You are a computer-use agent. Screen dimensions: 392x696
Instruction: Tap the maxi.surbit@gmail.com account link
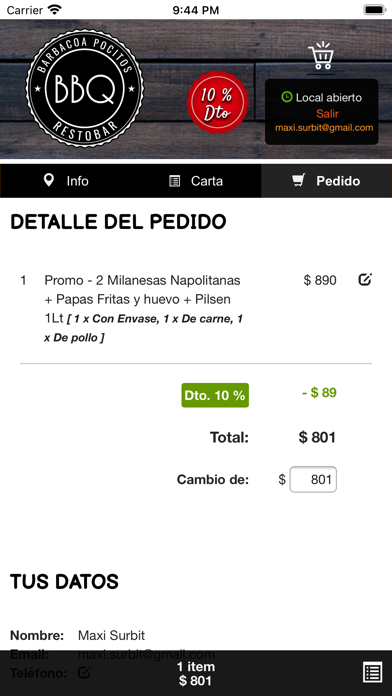click(x=324, y=128)
